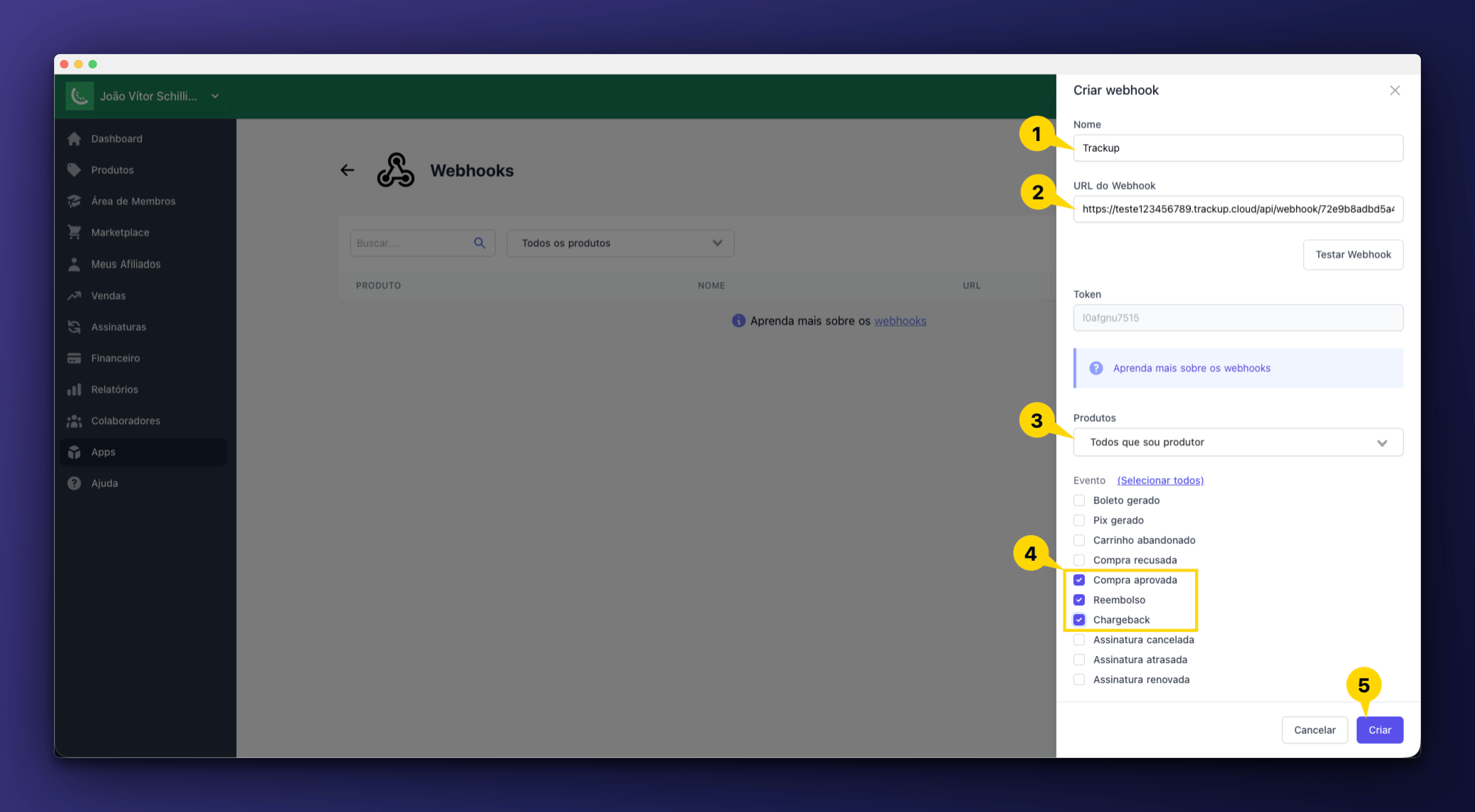Image resolution: width=1475 pixels, height=812 pixels.
Task: Select Marketplace in the sidebar
Action: (x=143, y=232)
